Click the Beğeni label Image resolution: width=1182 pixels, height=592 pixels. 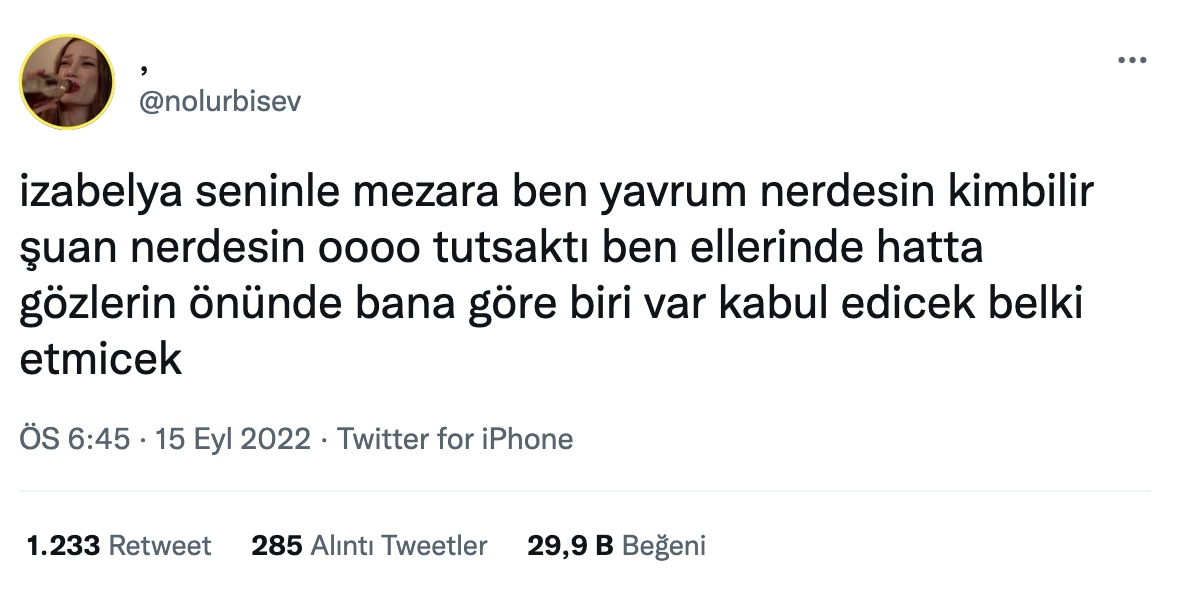pos(663,545)
